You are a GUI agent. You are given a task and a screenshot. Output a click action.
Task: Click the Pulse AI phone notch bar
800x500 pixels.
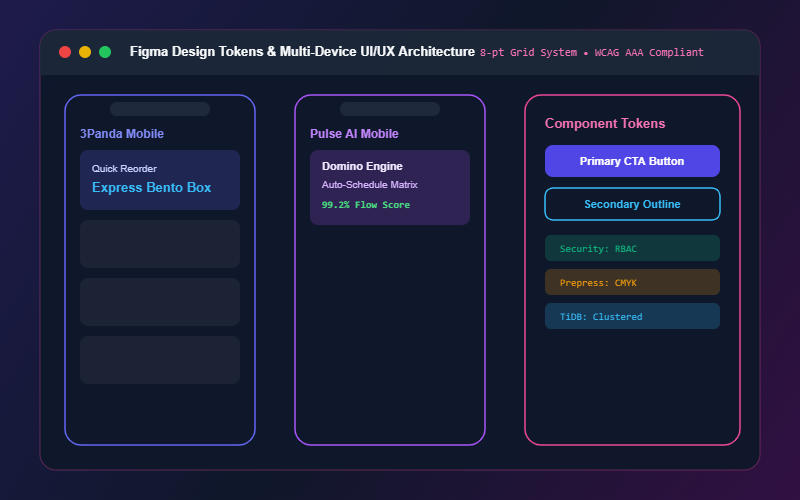390,109
